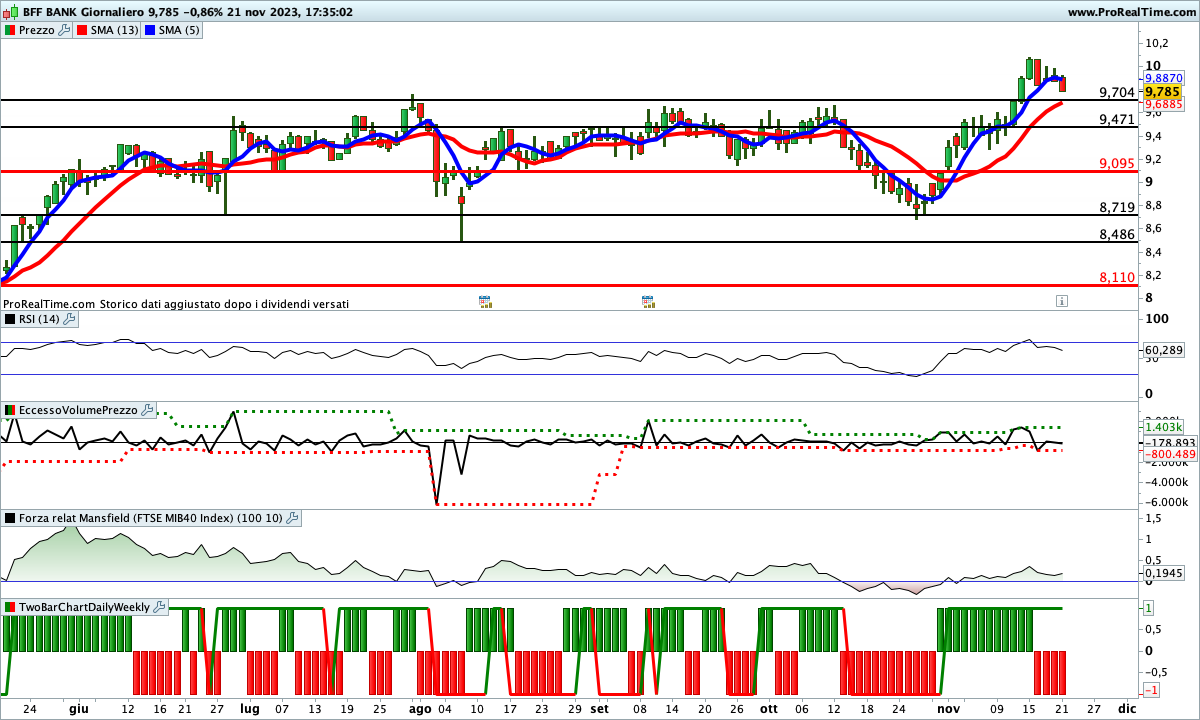Open the www.ProRealTime.com link
Screen dimensions: 1200x720
click(x=1131, y=12)
